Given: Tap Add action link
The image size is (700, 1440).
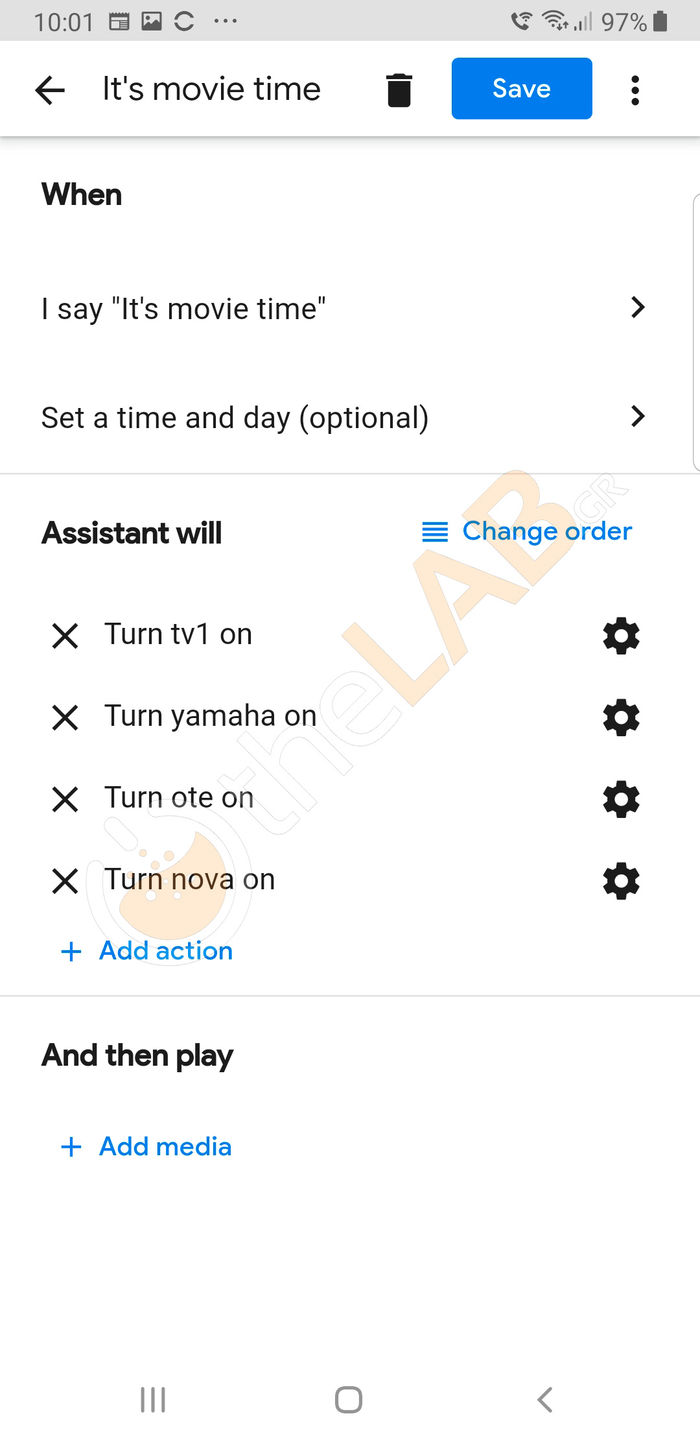Looking at the screenshot, I should pyautogui.click(x=147, y=951).
